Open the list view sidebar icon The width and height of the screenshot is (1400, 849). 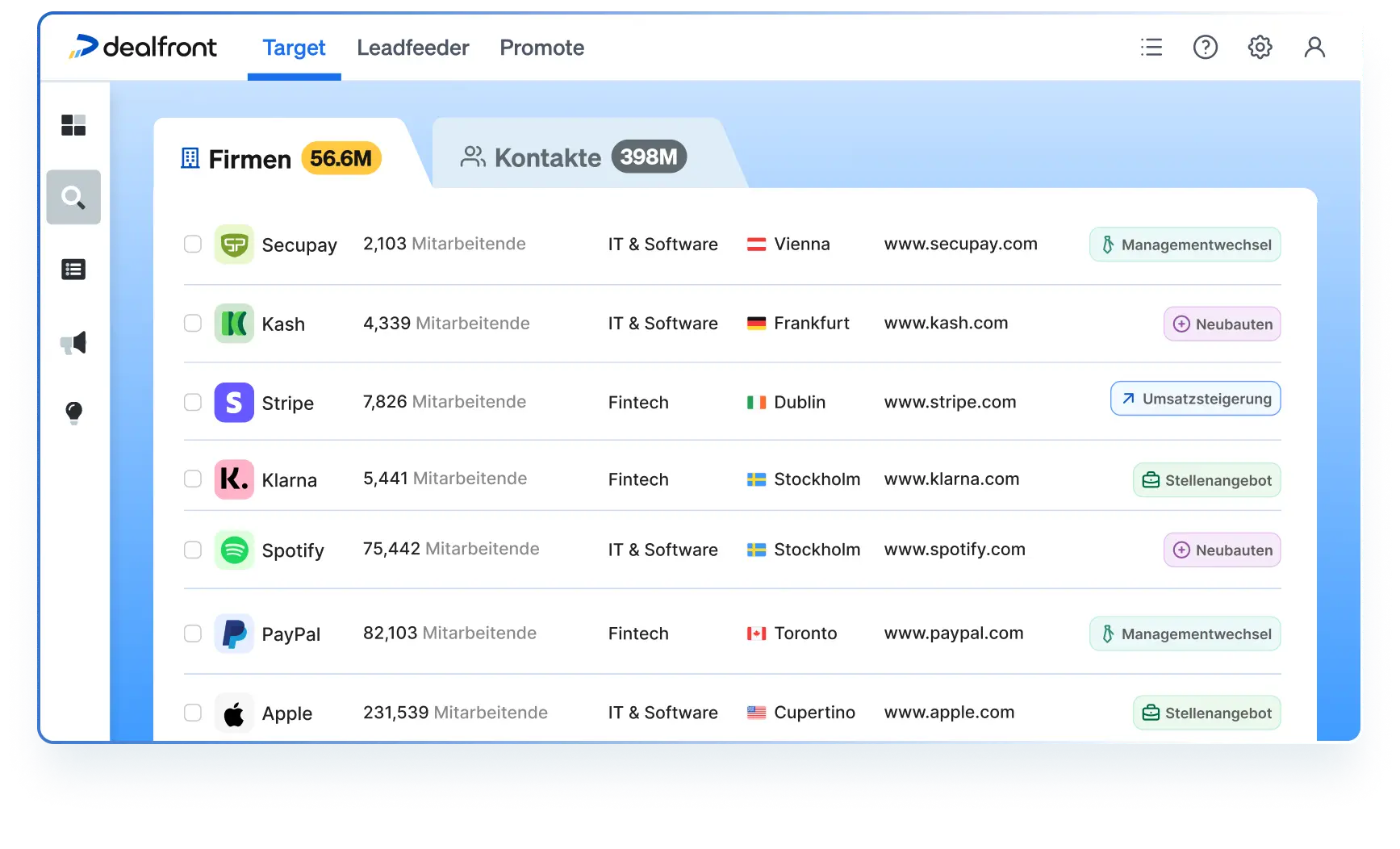73,270
